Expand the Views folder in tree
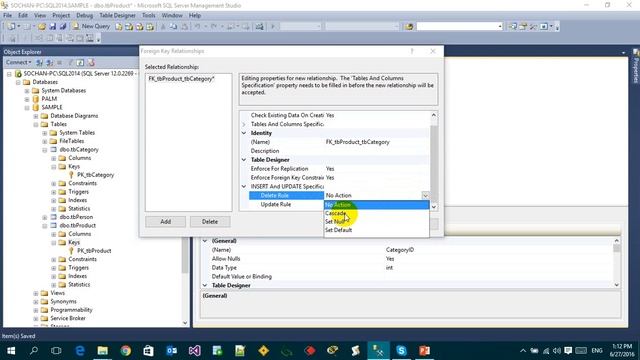640x360 pixels. [36, 293]
